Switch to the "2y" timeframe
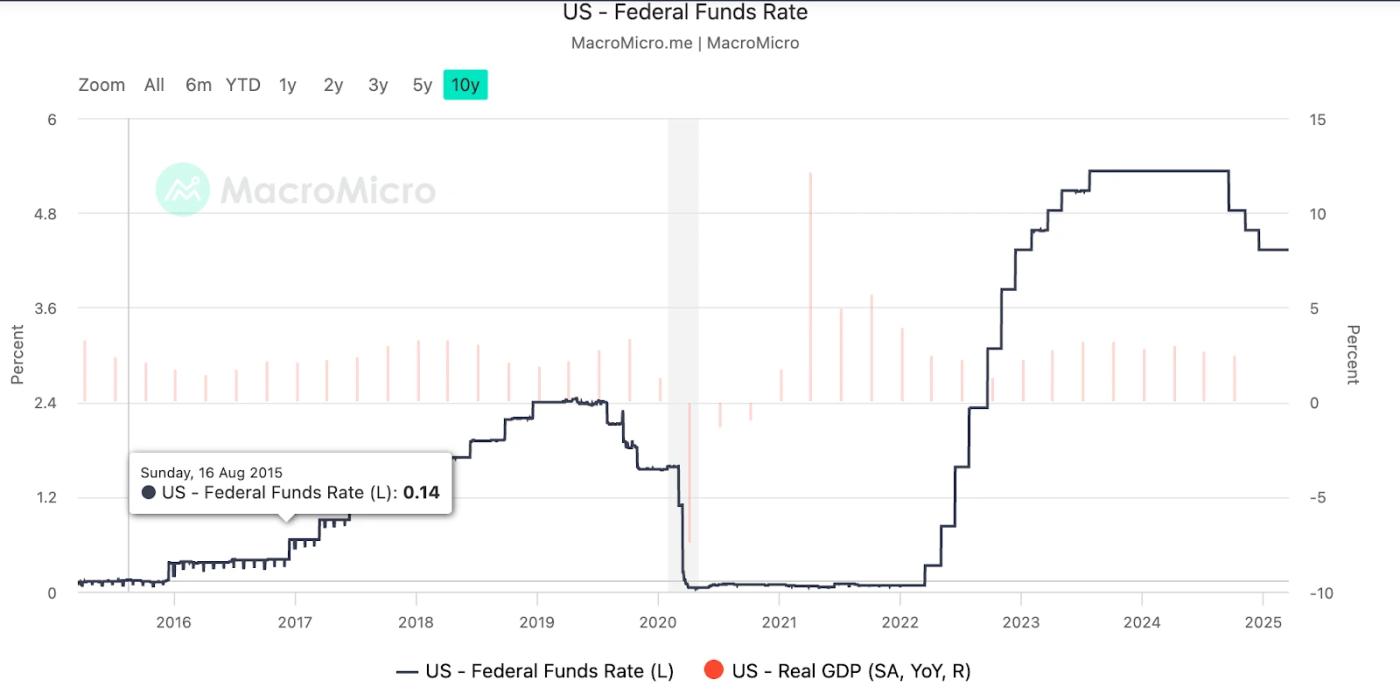Viewport: 1400px width, 693px height. [332, 85]
